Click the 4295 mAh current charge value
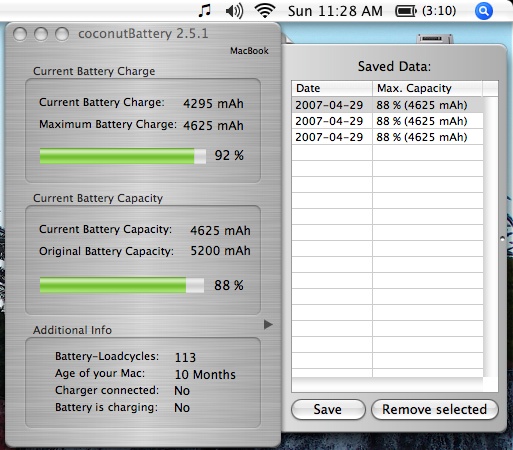Image resolution: width=513 pixels, height=450 pixels. click(x=213, y=104)
